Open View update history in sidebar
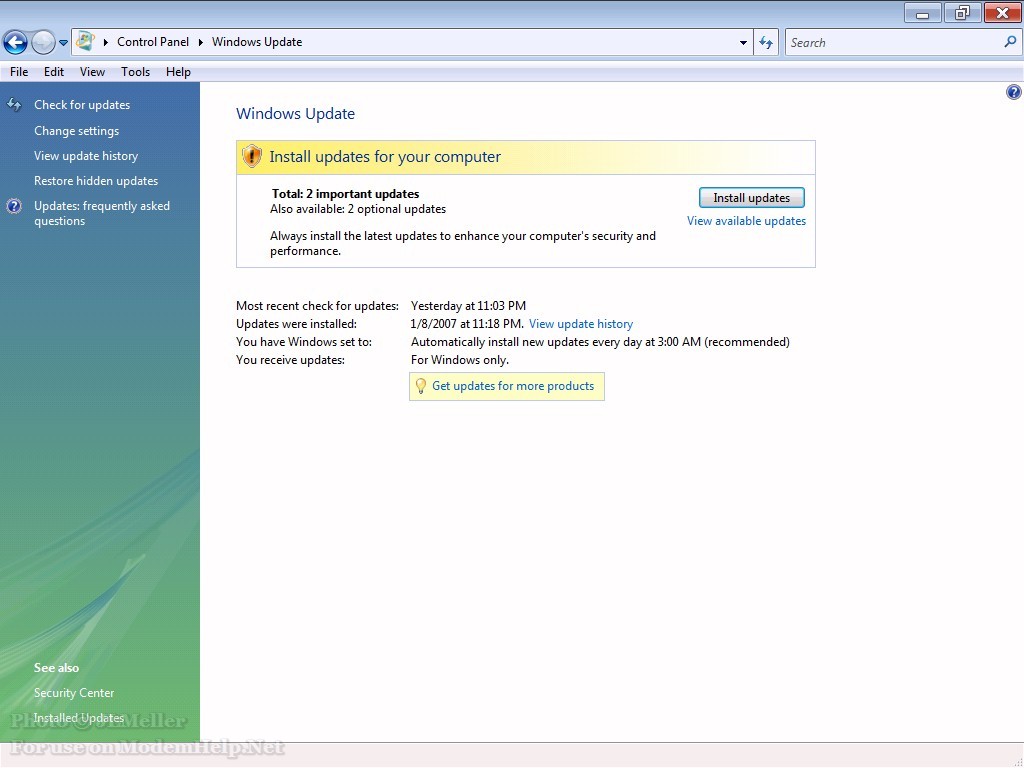Screen dimensions: 1024x768 click(86, 155)
